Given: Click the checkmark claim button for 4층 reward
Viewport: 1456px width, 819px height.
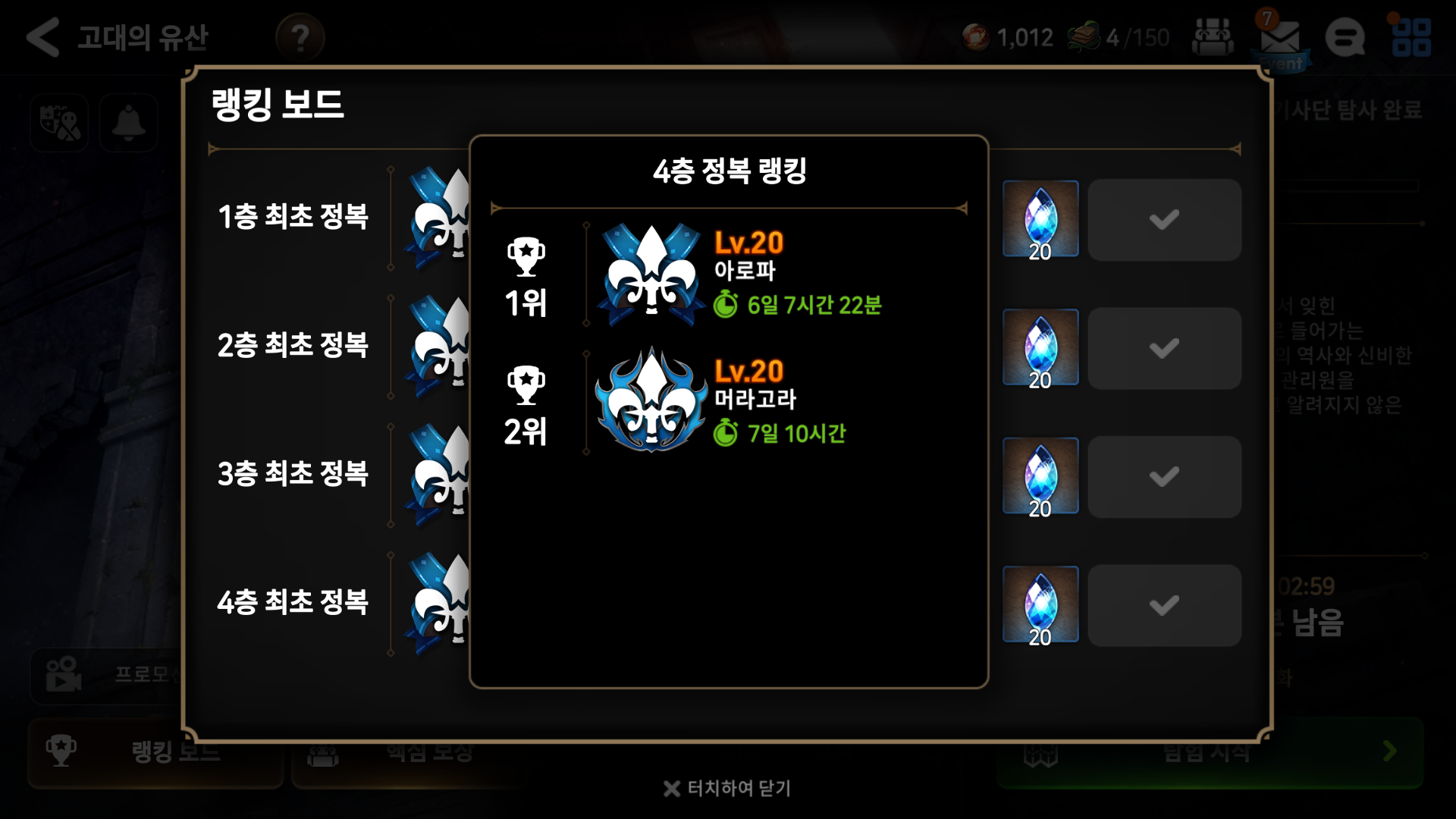Looking at the screenshot, I should pos(1164,605).
